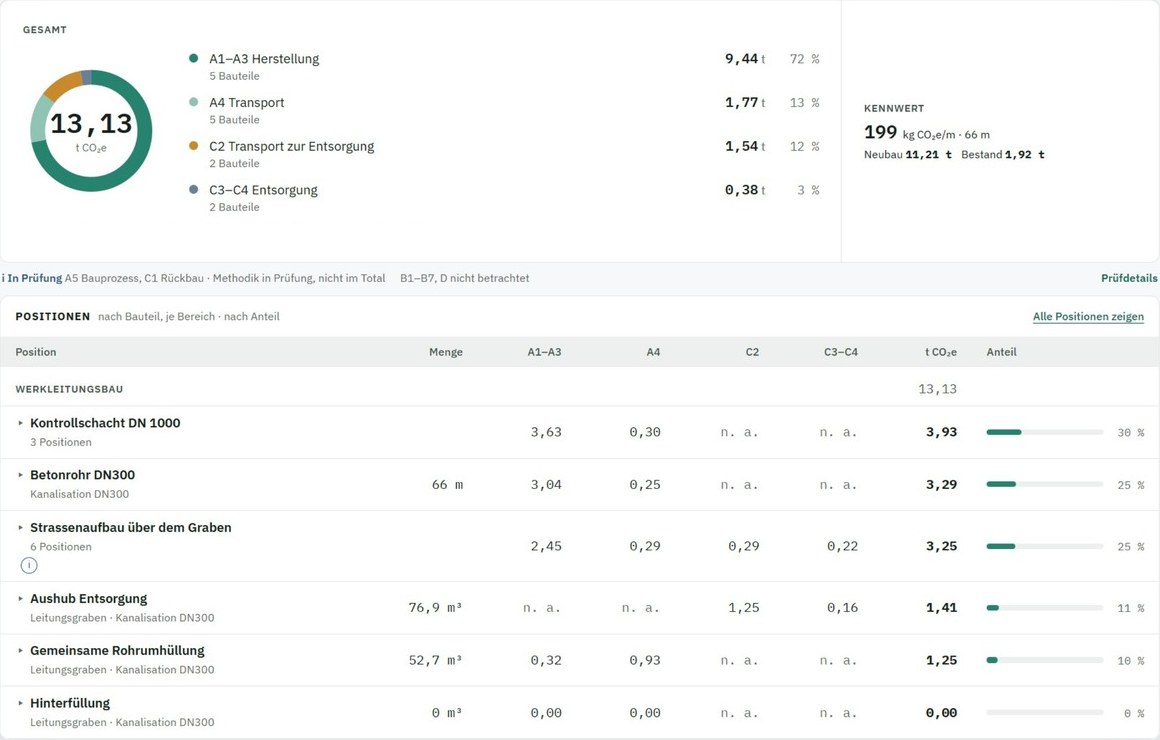Click the info icon under Strassenaufbau

[x=29, y=565]
